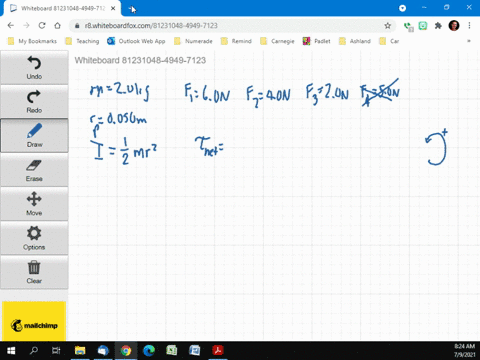Show more bookmarks chevron
480x360 pixels.
[469, 41]
